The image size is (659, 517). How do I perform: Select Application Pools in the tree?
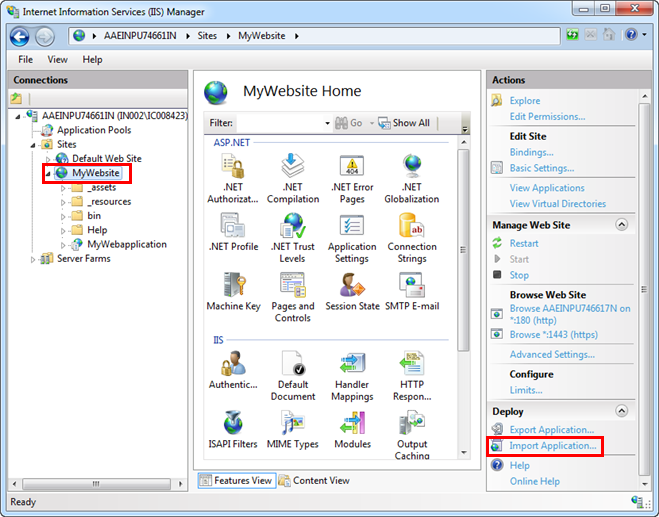[x=93, y=130]
